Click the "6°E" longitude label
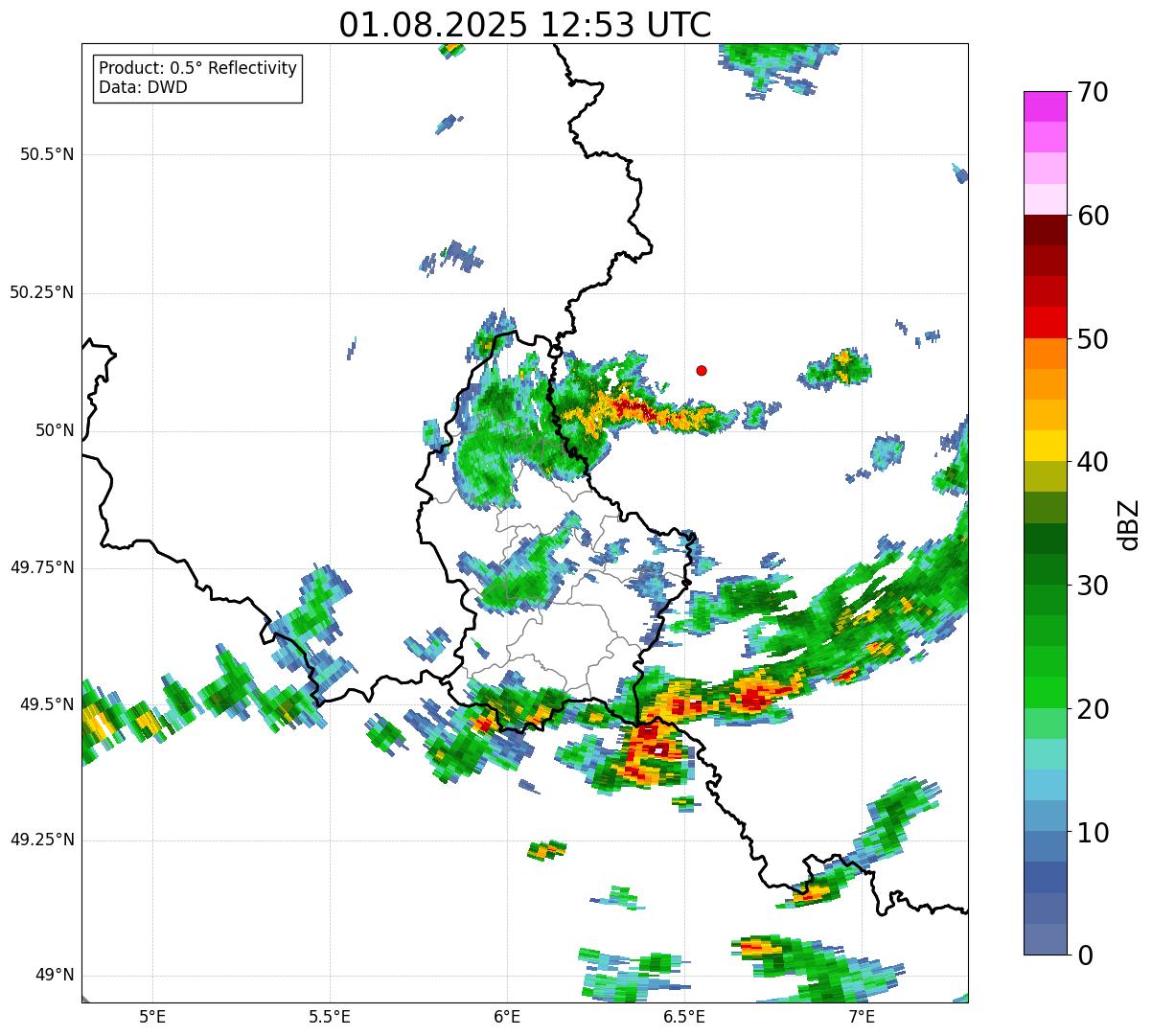 pyautogui.click(x=507, y=1016)
